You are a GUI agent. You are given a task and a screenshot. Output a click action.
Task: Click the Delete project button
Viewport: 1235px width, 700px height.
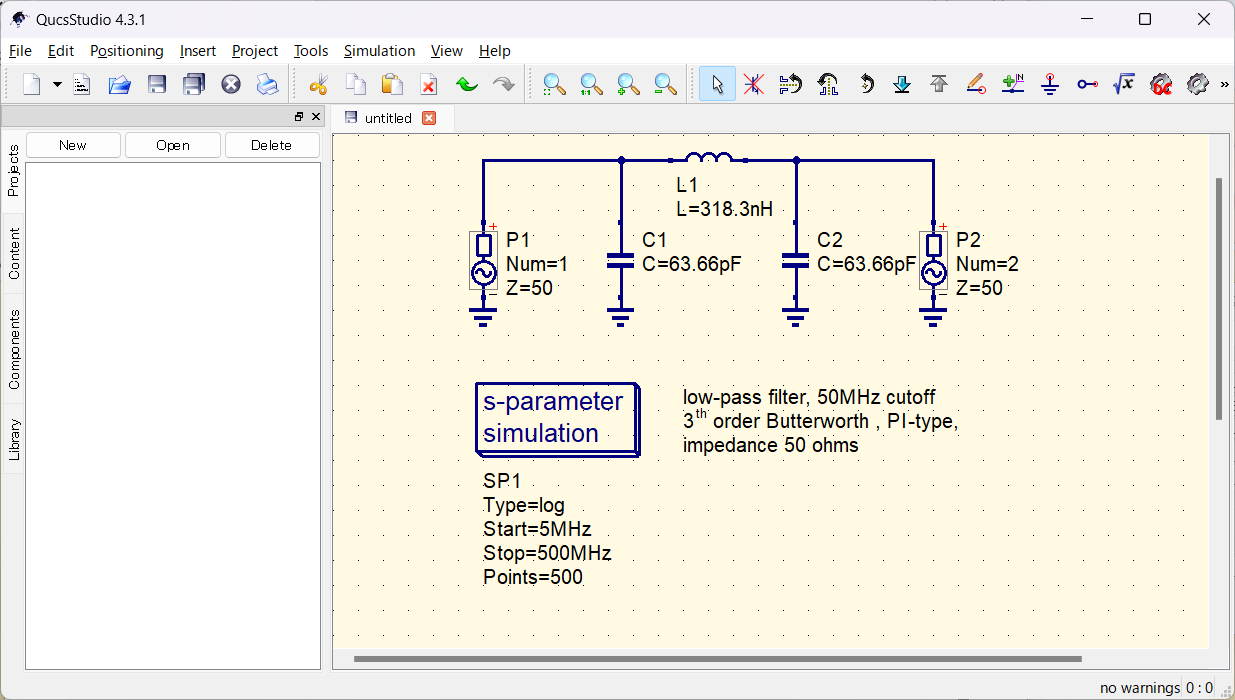pyautogui.click(x=271, y=144)
